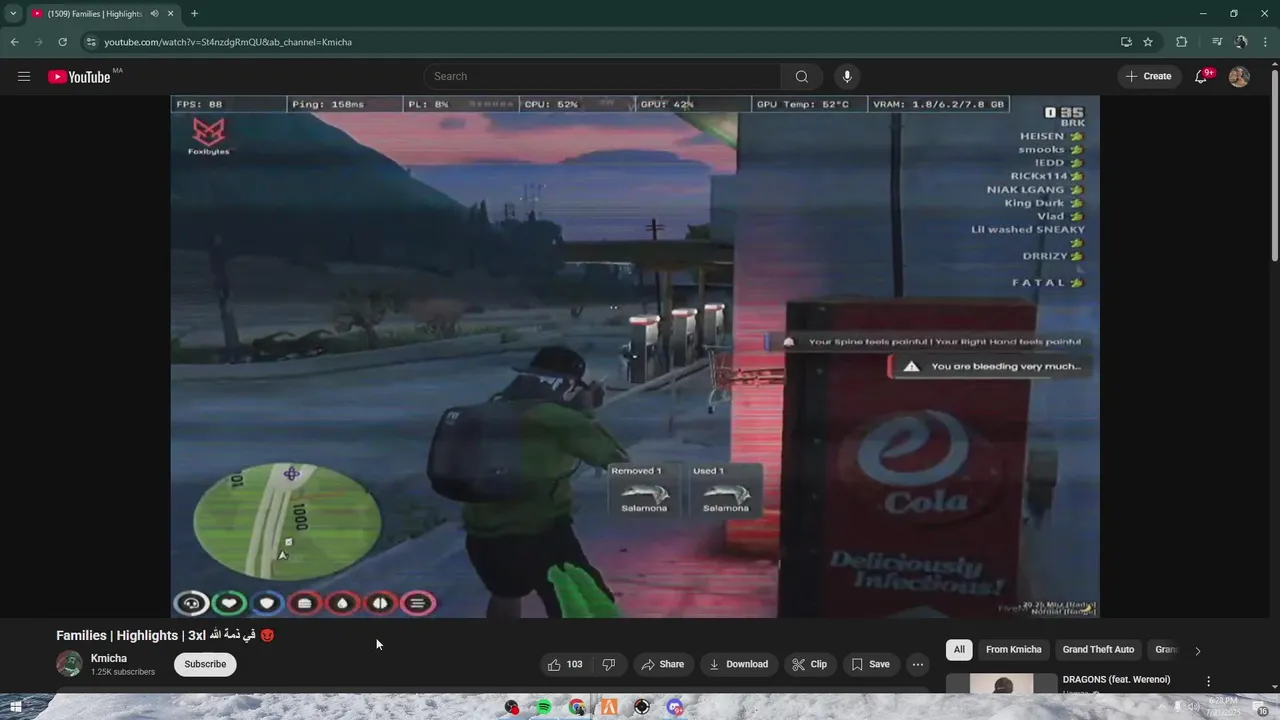The height and width of the screenshot is (720, 1280).
Task: Click the browser address bar URL
Action: (x=228, y=42)
